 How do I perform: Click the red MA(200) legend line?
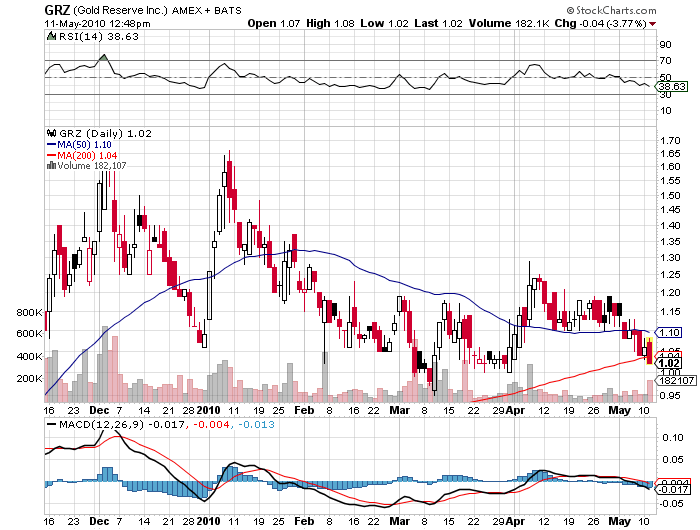[x=51, y=155]
